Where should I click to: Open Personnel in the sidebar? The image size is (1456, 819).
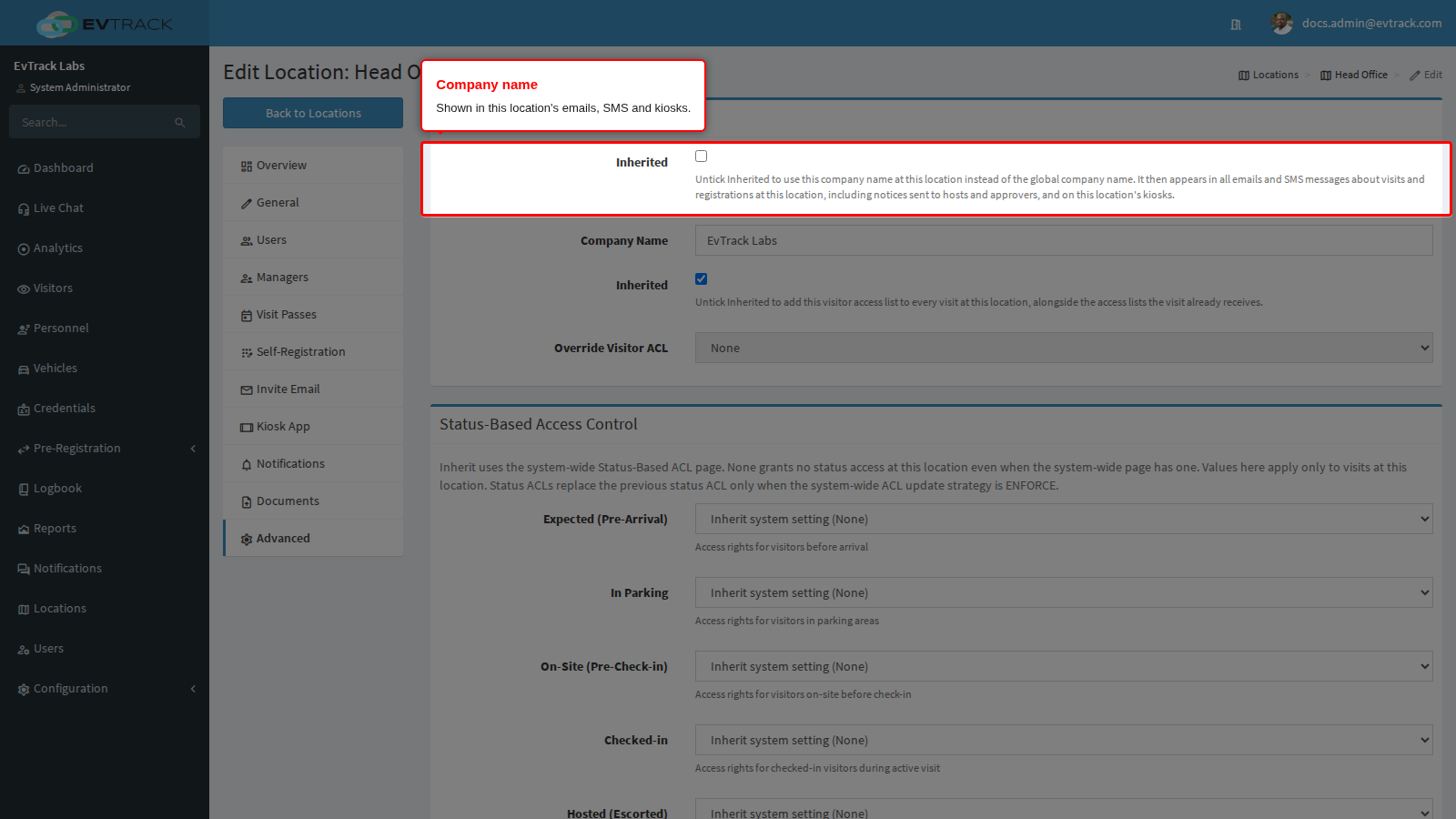(105, 329)
